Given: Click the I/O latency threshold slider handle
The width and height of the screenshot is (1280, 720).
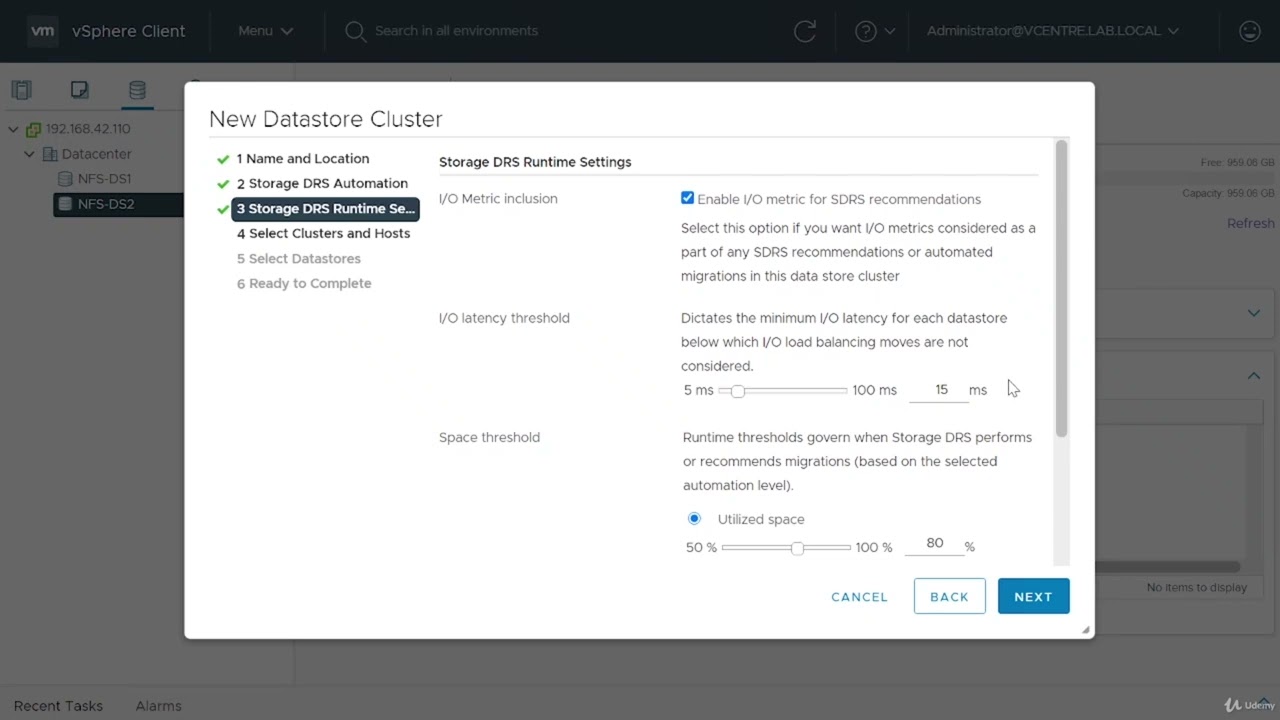Looking at the screenshot, I should click(737, 390).
